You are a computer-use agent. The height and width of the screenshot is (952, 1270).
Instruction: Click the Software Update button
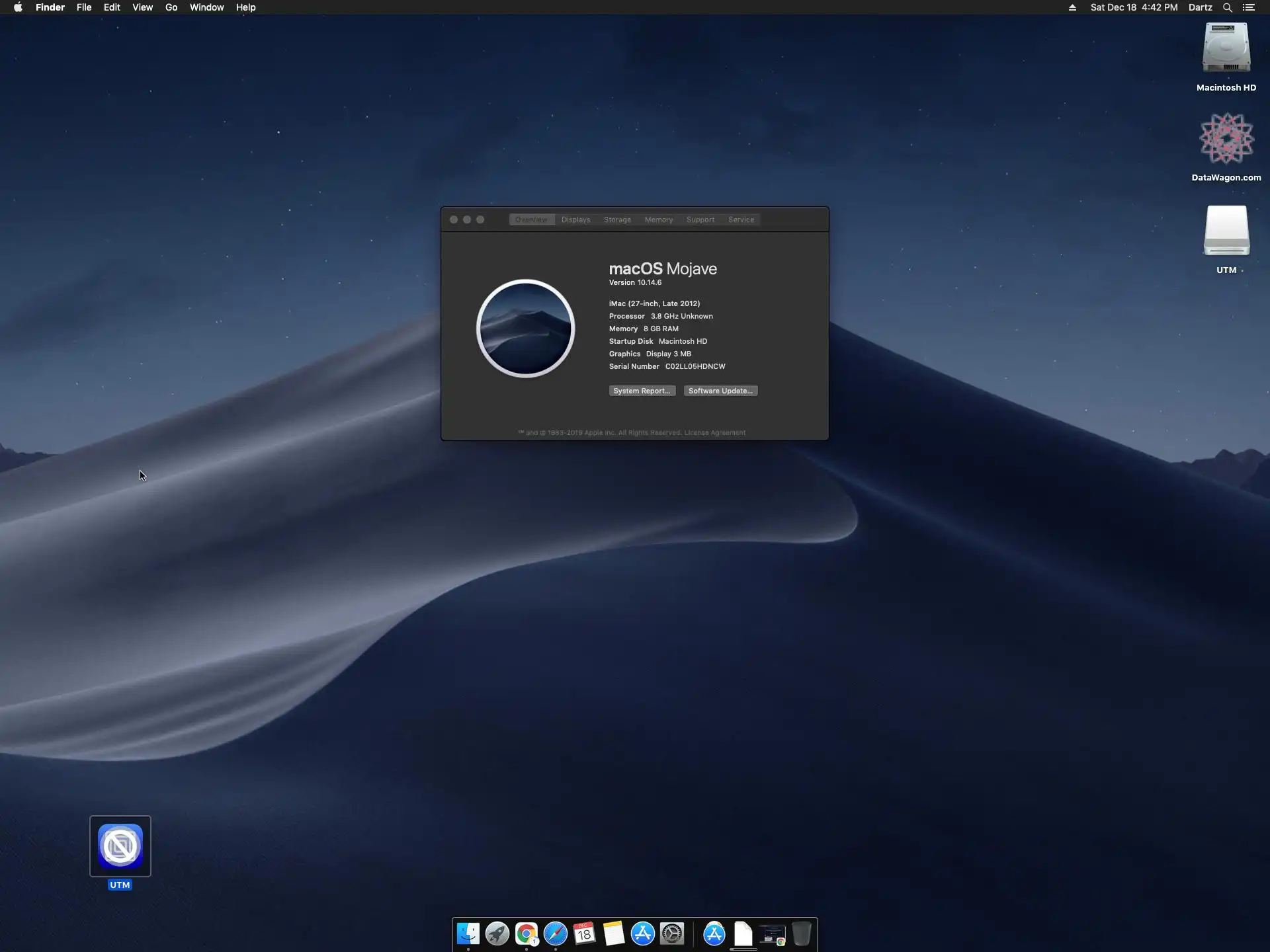(720, 391)
